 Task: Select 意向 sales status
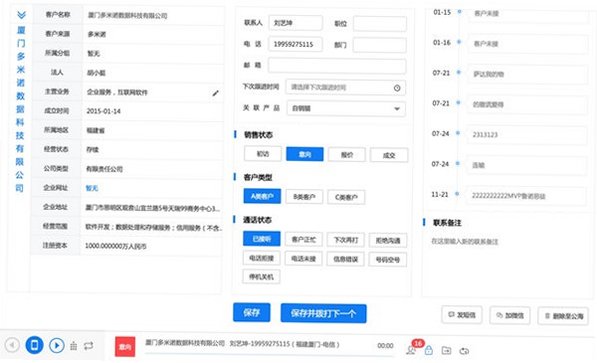click(x=305, y=154)
